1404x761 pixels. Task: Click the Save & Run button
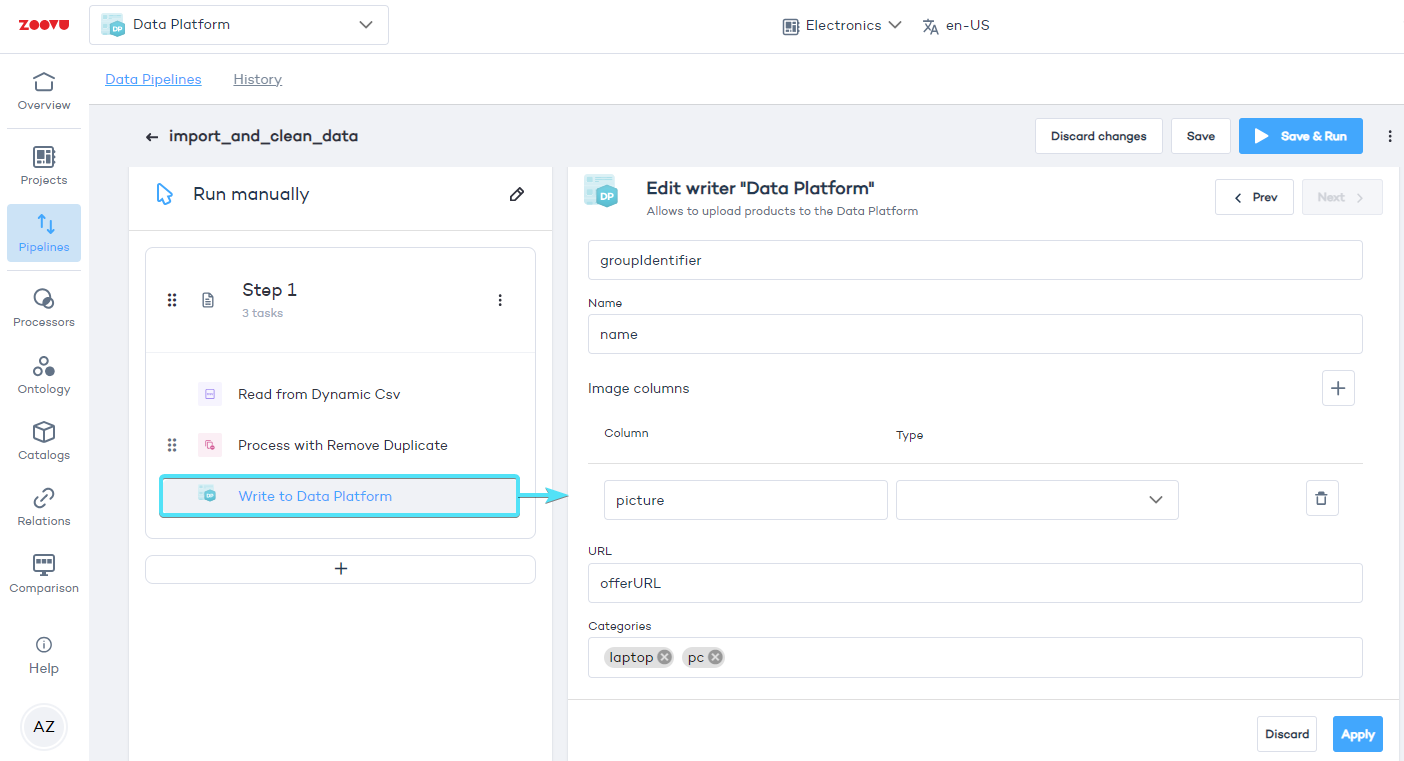point(1300,136)
